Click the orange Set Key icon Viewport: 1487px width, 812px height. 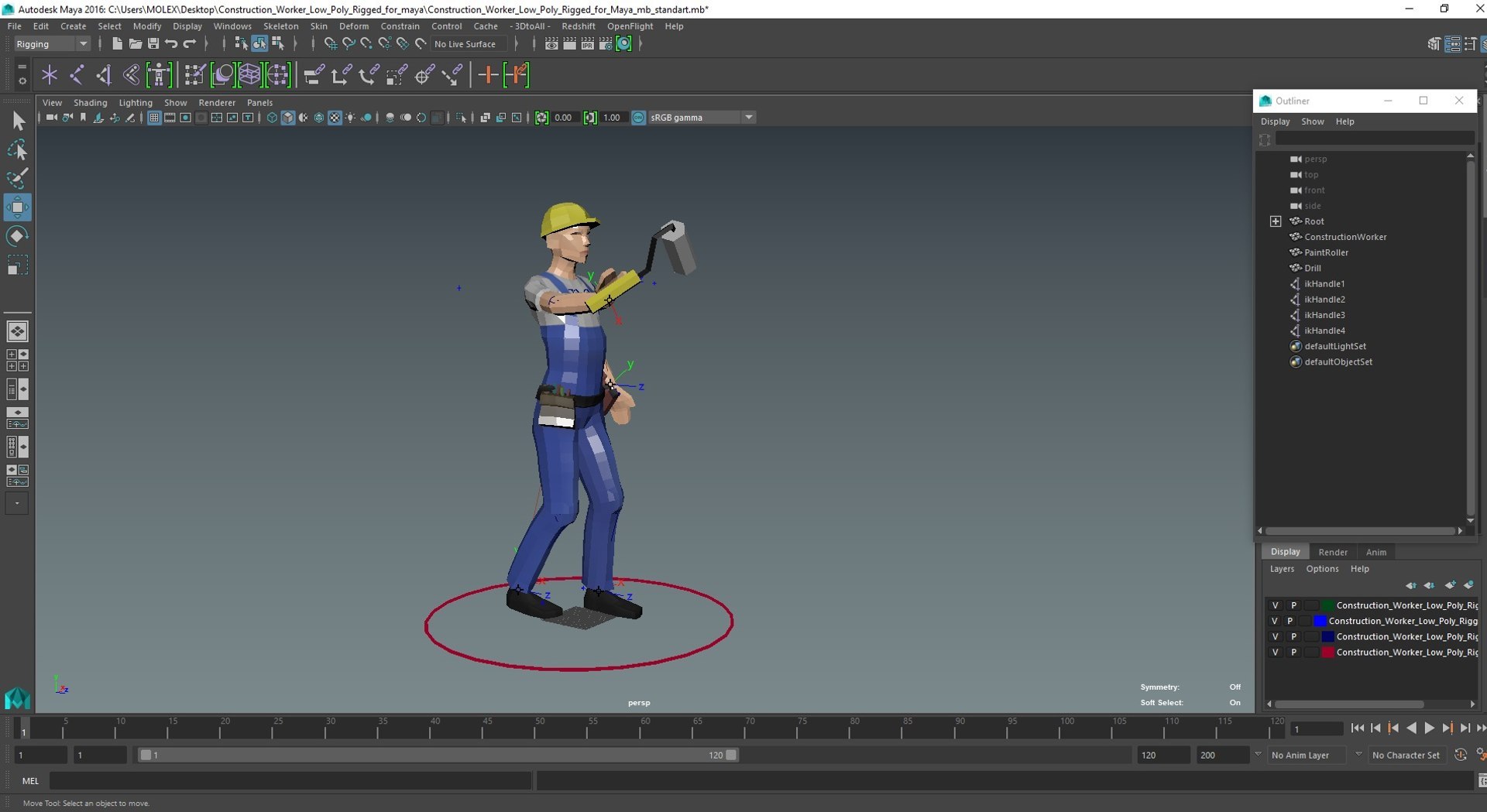pos(488,75)
